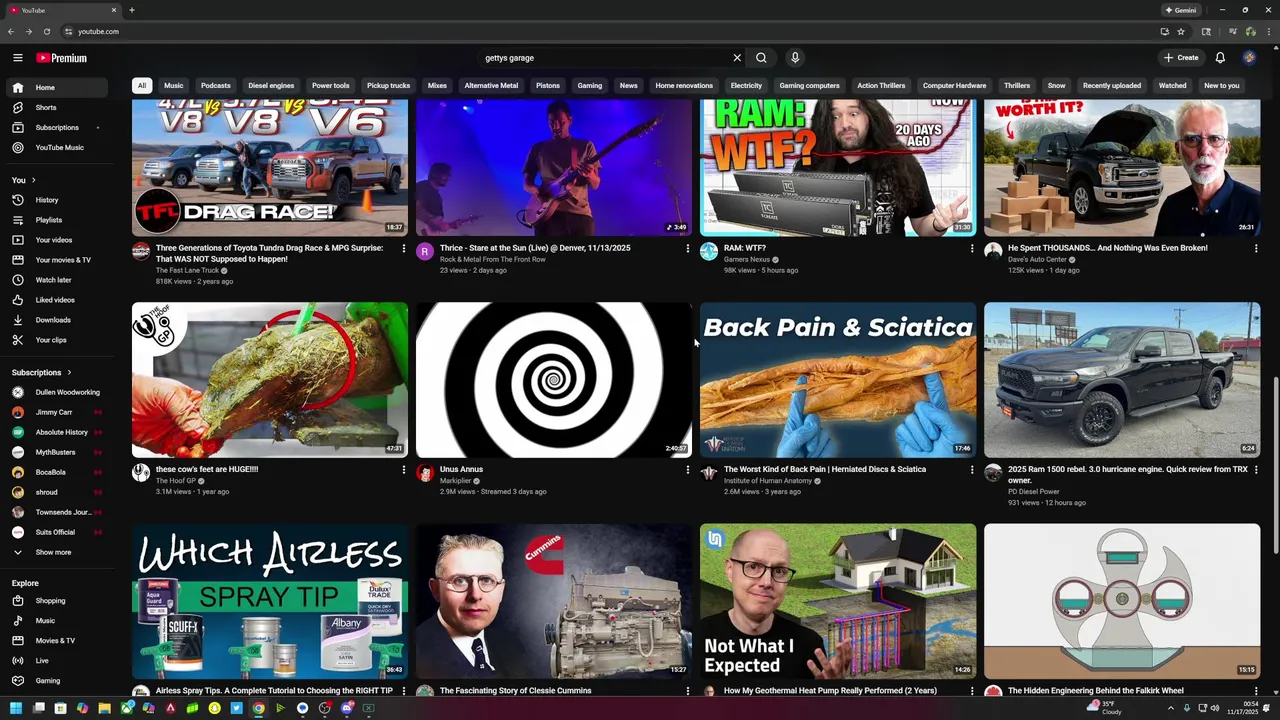Open options menu for RAM: WTF? video
1280x720 pixels.
pyautogui.click(x=972, y=248)
